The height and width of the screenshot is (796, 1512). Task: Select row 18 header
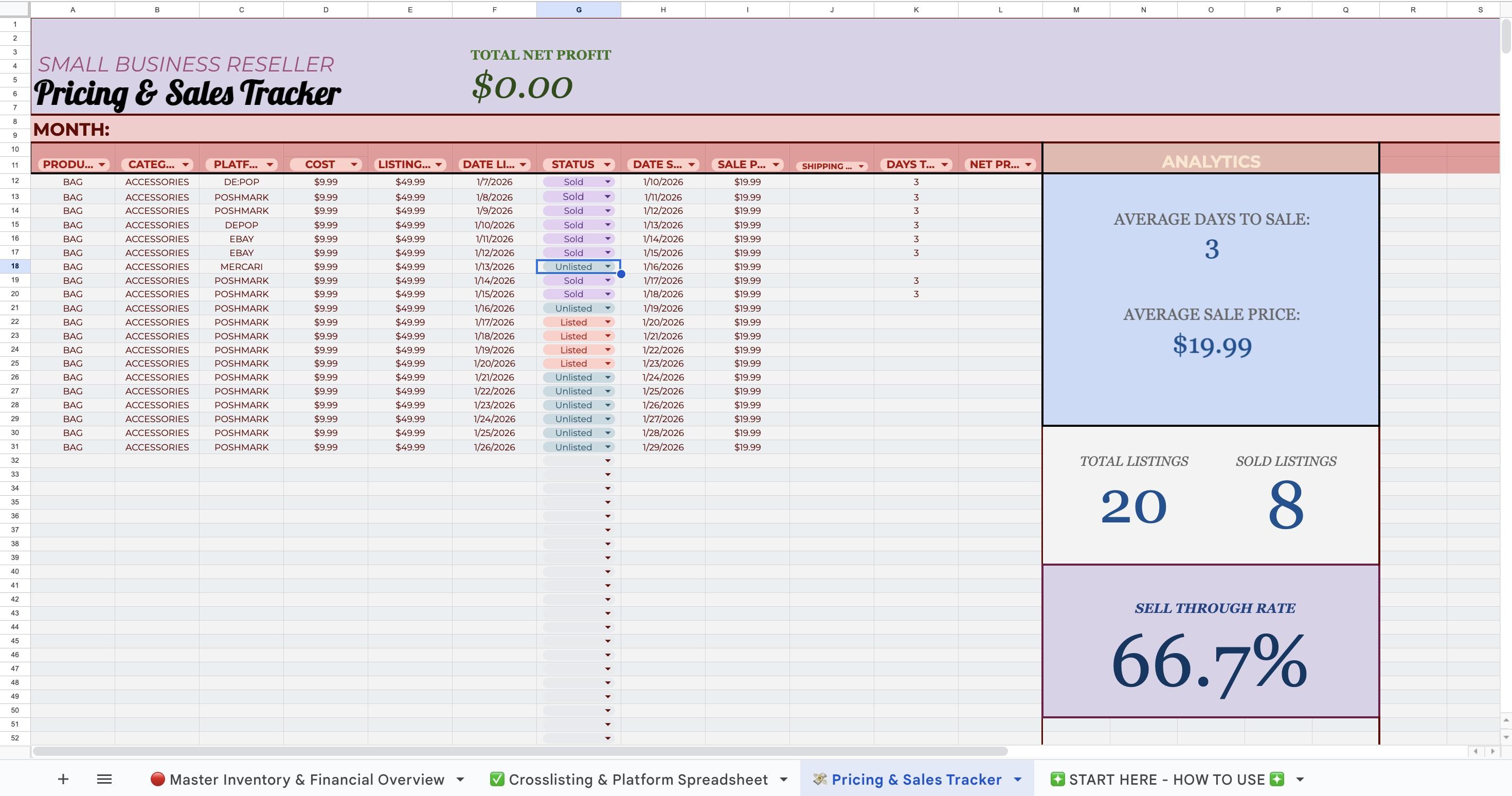[15, 266]
